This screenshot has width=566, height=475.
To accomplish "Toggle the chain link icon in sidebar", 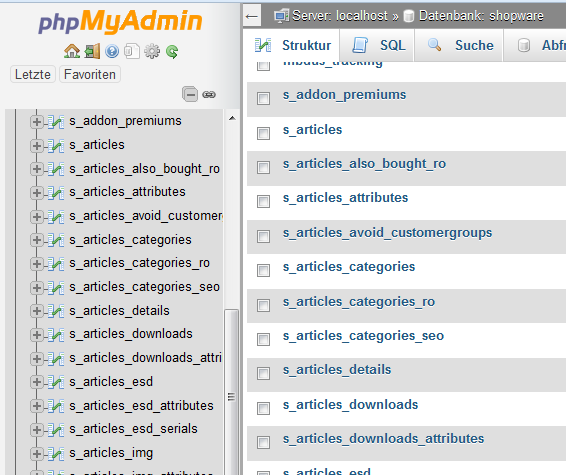I will click(x=209, y=95).
